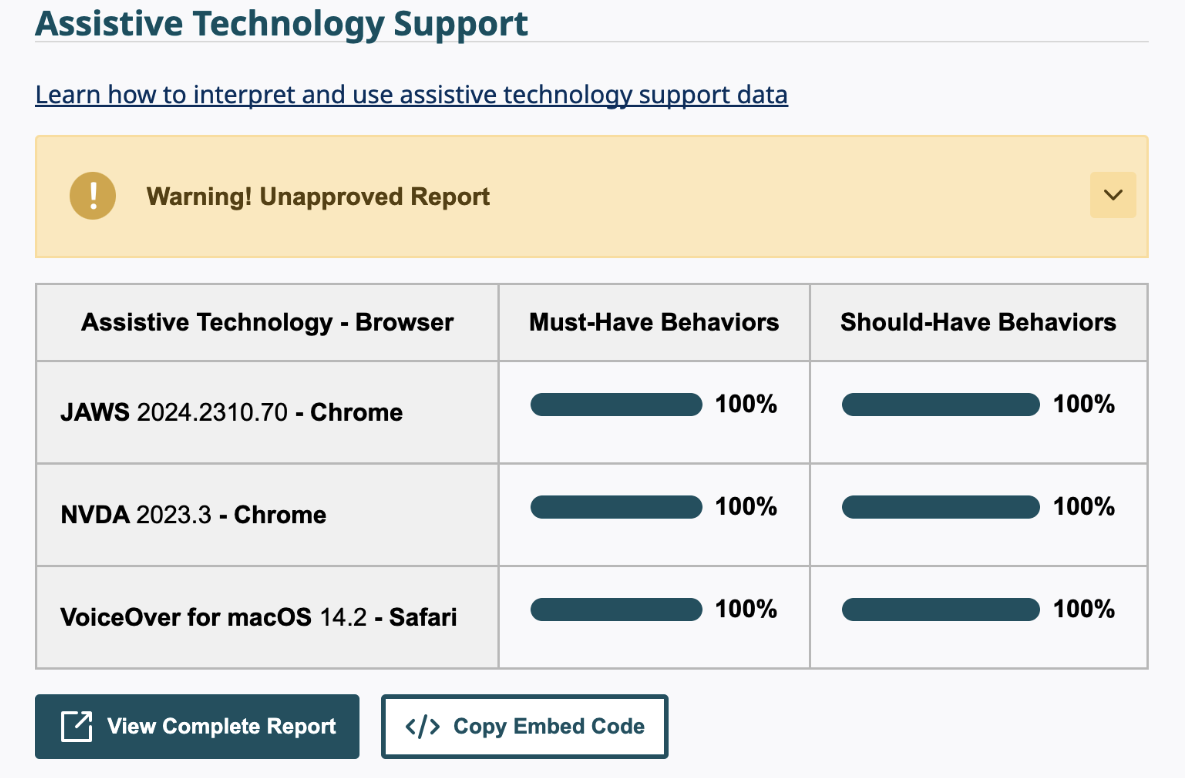Click the VoiceOver Must-Have Behaviors progress bar
1204x778 pixels.
(x=616, y=609)
